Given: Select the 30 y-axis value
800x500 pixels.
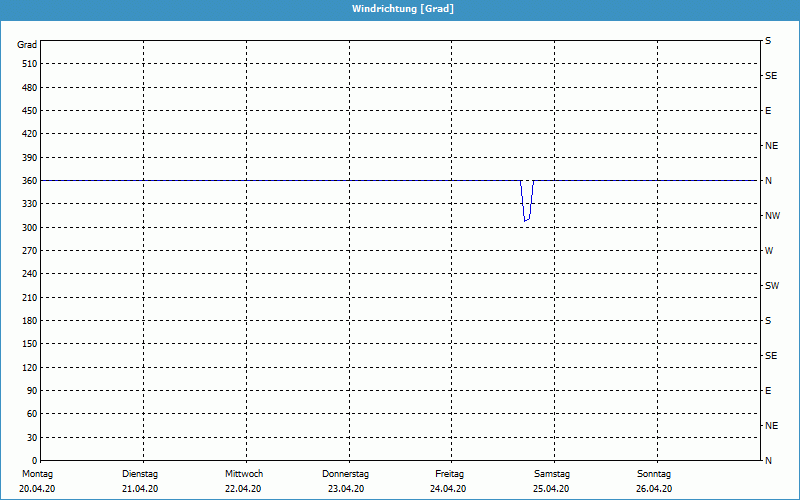Looking at the screenshot, I should [32, 437].
